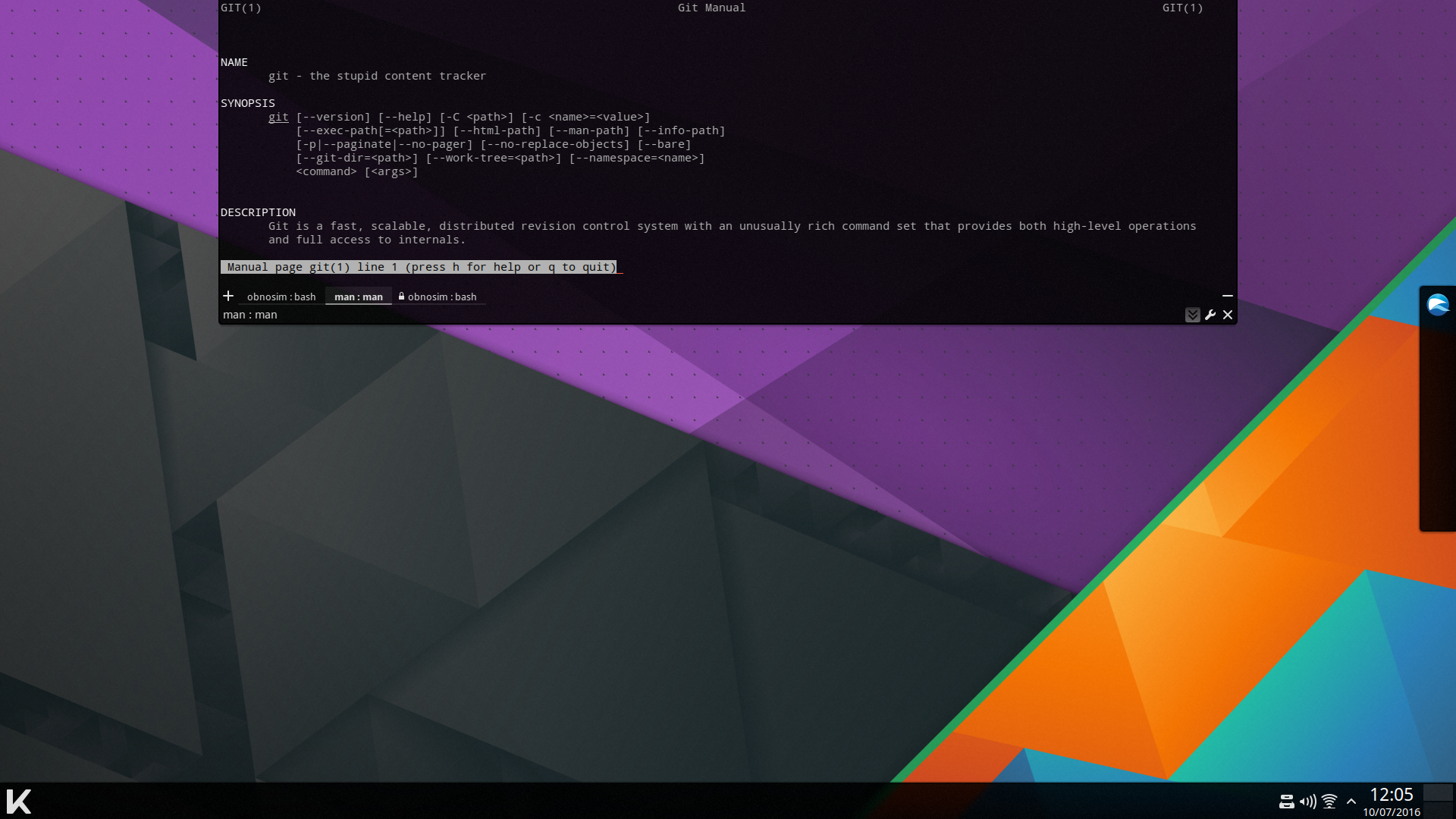Click the GIT(1) label at top left
The image size is (1456, 819).
[x=241, y=8]
